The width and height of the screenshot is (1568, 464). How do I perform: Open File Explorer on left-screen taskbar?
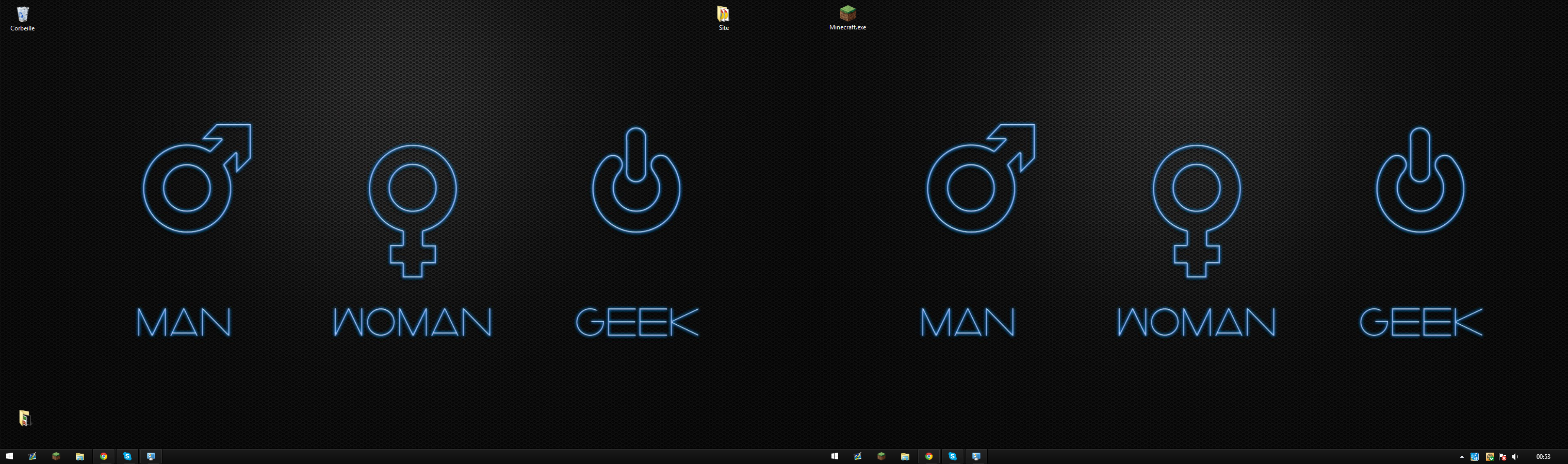80,456
